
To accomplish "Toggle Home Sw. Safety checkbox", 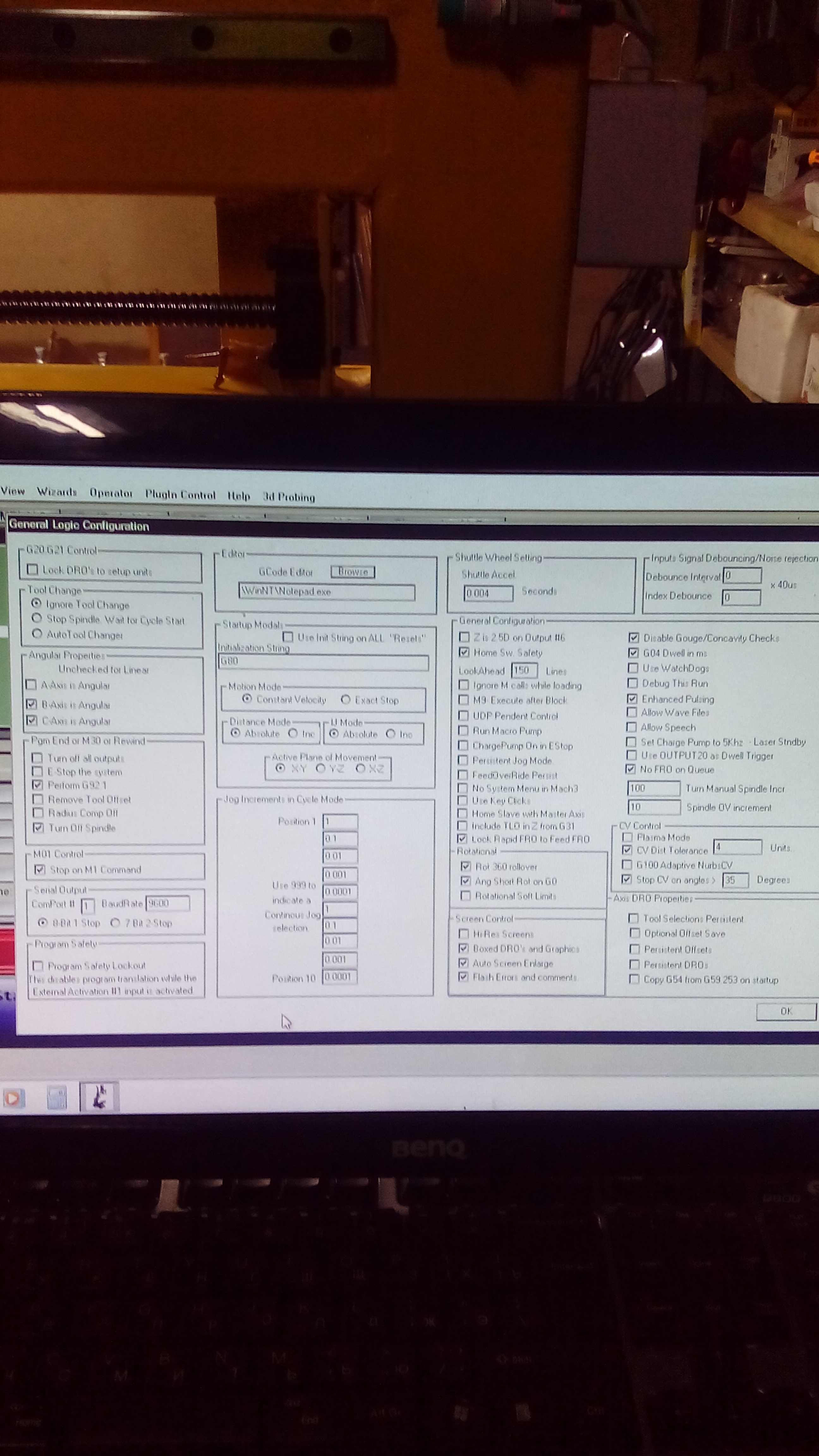I will [464, 652].
